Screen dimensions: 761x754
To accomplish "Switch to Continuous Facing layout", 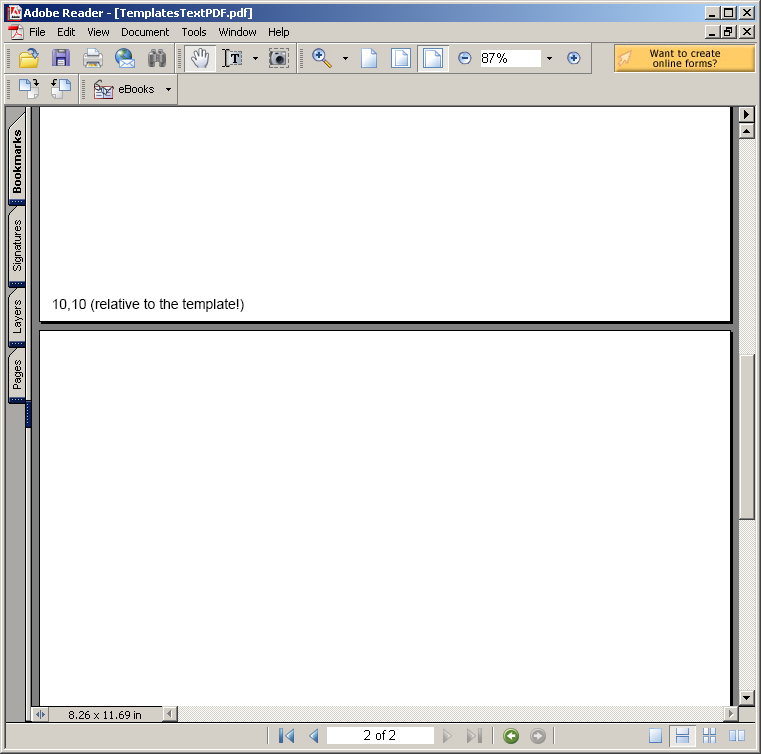I will point(709,736).
